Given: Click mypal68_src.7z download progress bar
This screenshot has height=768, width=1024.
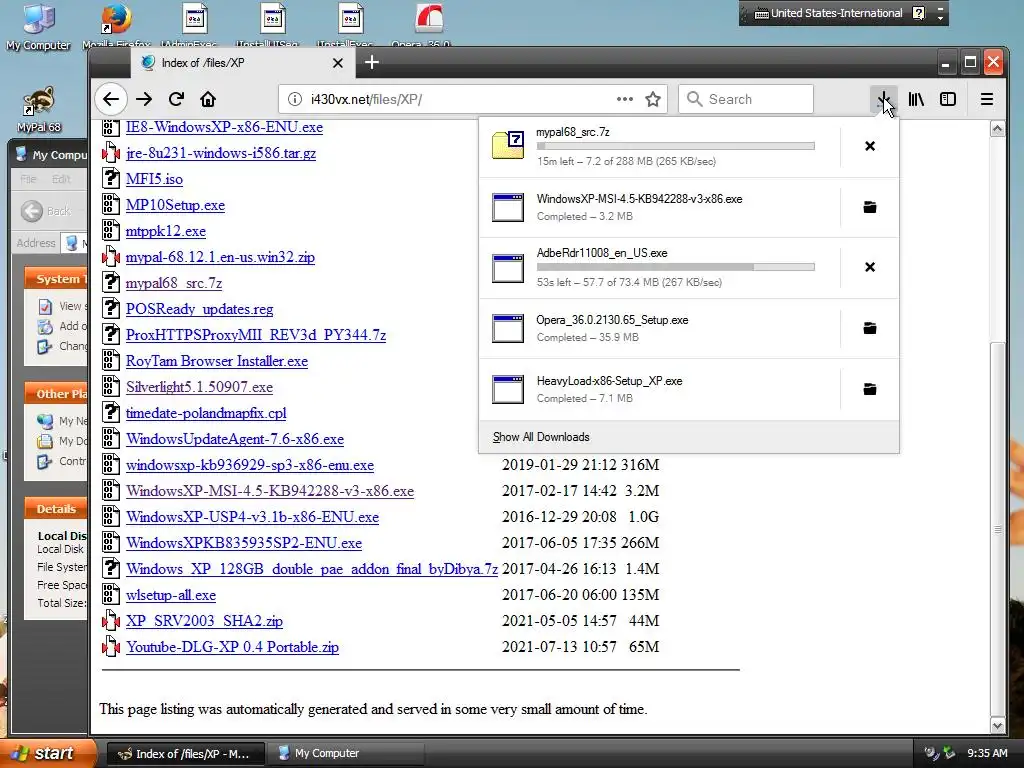Looking at the screenshot, I should click(675, 146).
